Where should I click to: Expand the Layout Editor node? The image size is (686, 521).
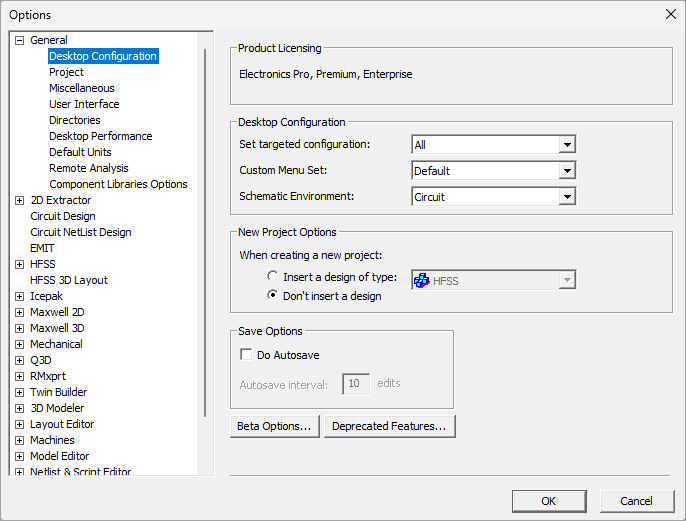click(19, 424)
